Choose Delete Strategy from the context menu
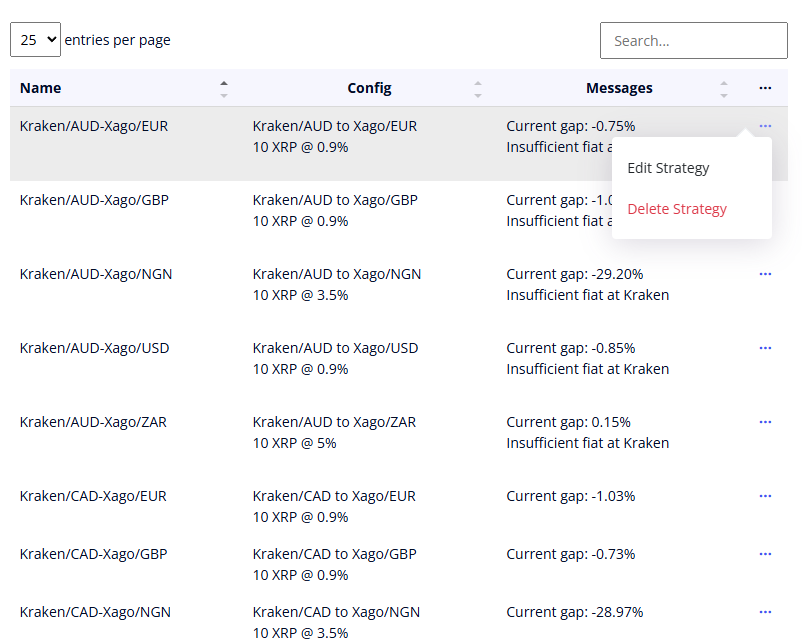This screenshot has height=640, width=802. 677,209
